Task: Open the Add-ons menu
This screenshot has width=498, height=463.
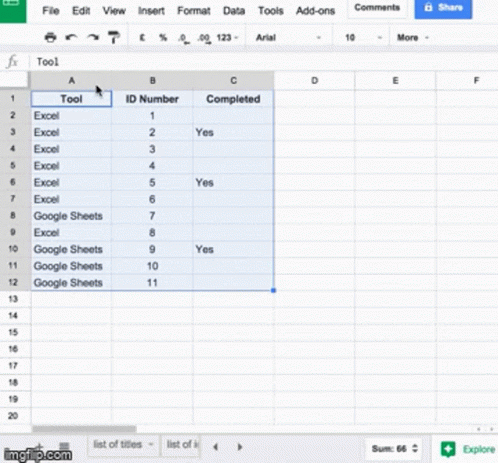Action: [315, 11]
